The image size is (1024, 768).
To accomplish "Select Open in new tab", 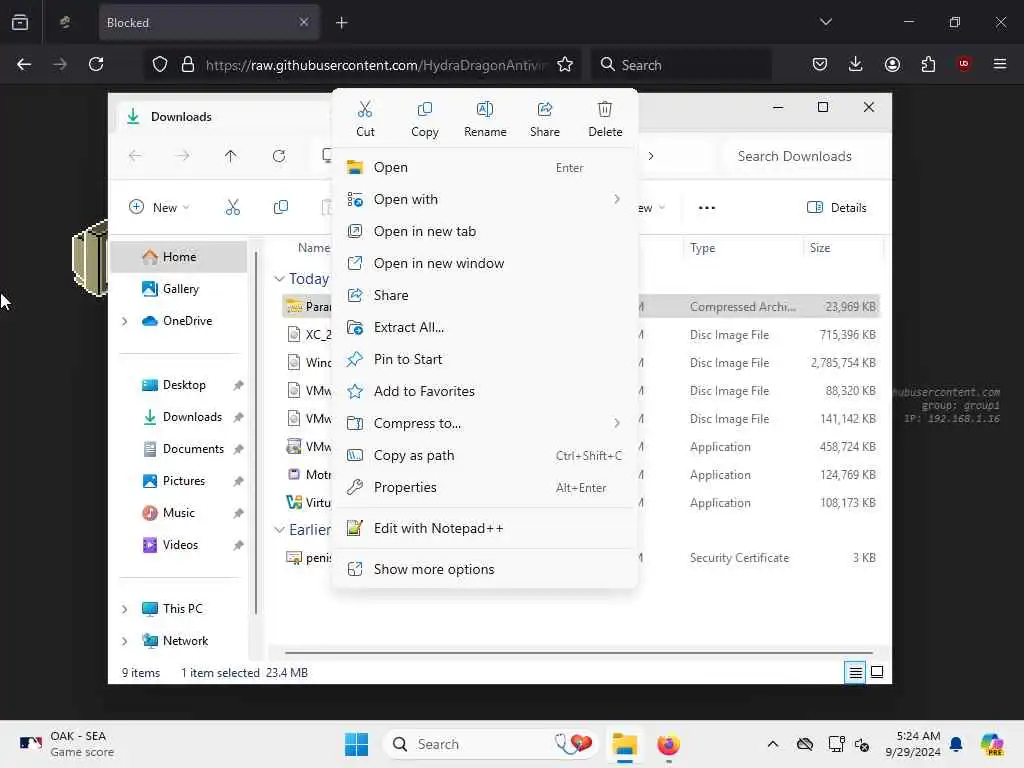I will tap(485, 231).
